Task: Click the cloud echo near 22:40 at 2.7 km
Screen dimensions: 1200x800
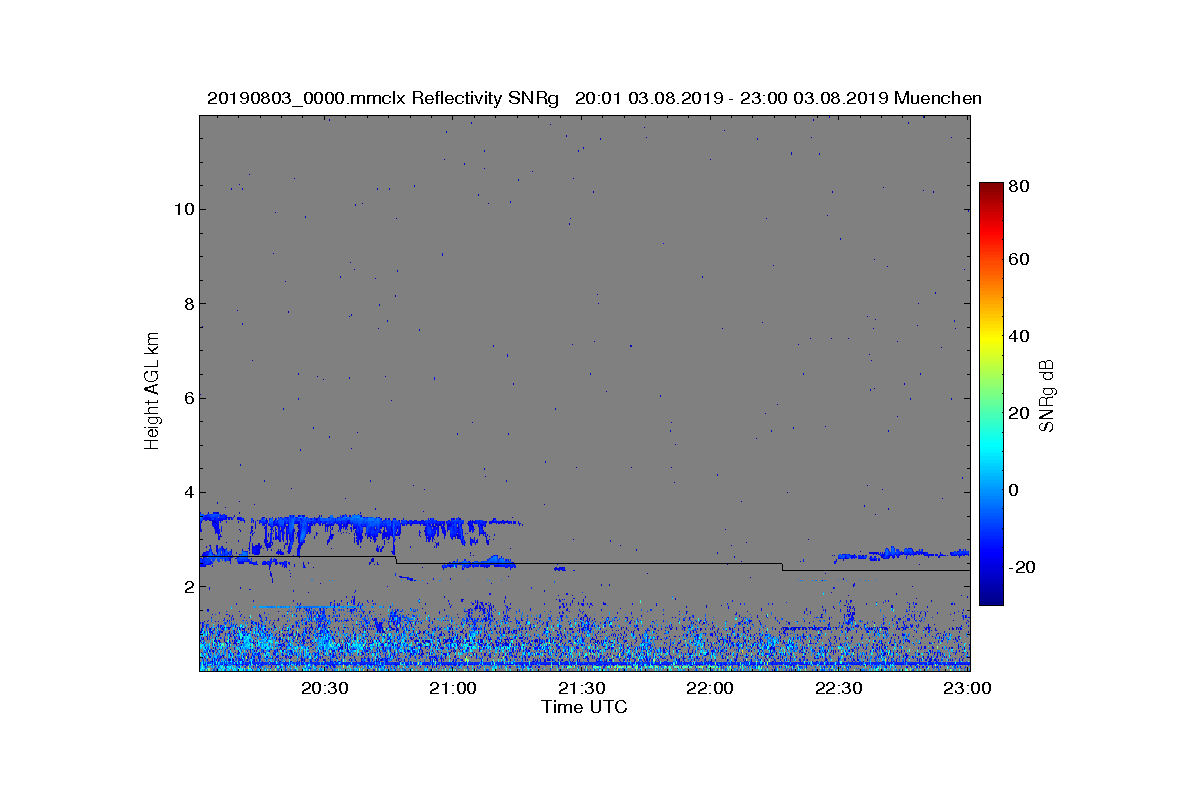Action: (900, 553)
